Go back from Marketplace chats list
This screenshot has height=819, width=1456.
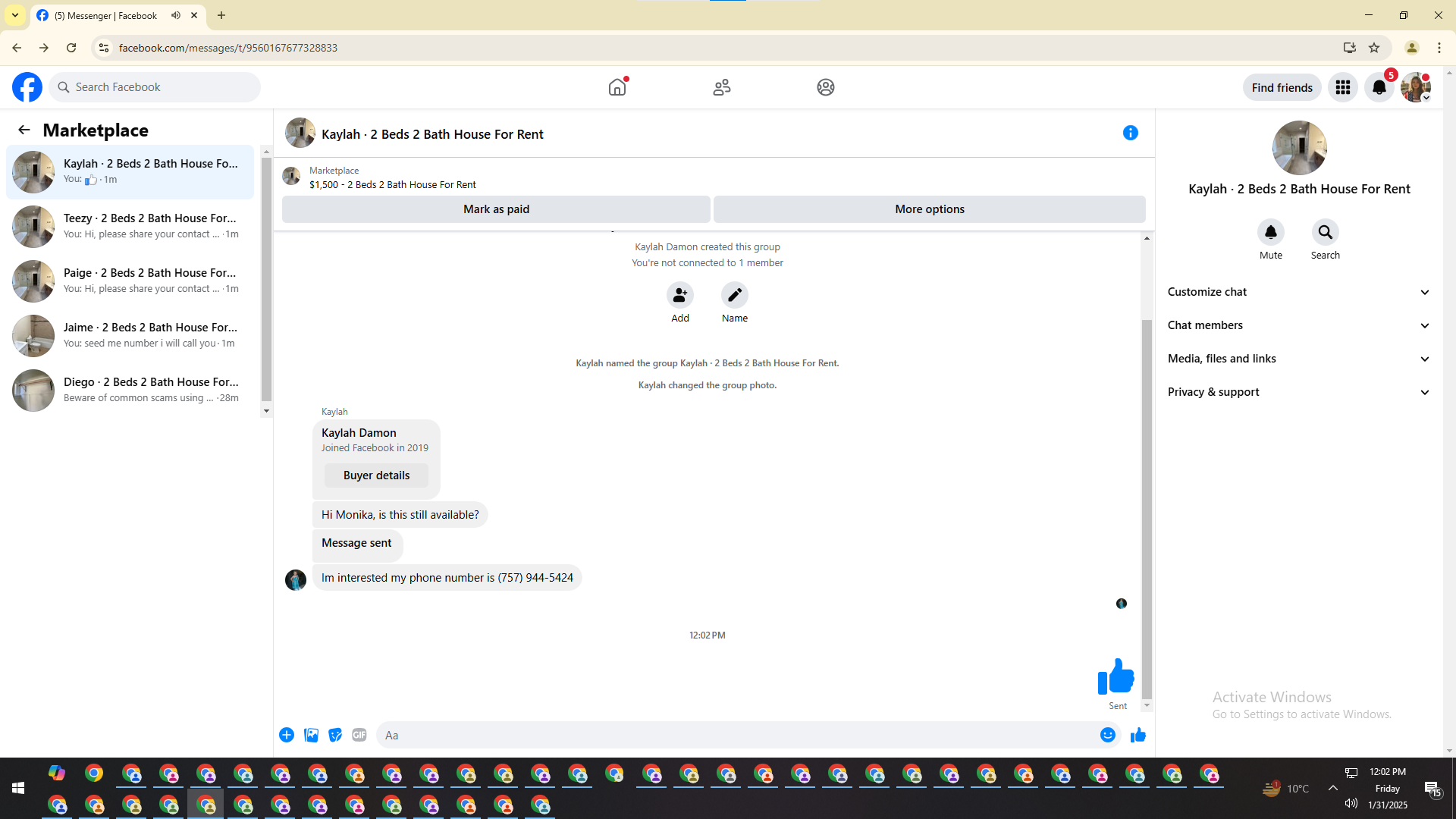pos(24,130)
